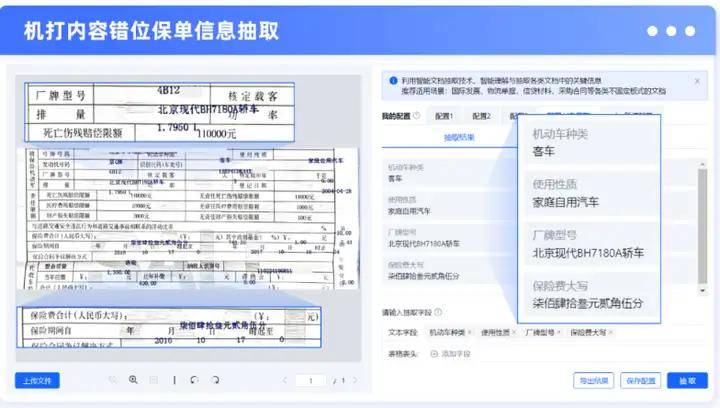Click the 导出结果 button
The height and width of the screenshot is (408, 720).
[594, 380]
